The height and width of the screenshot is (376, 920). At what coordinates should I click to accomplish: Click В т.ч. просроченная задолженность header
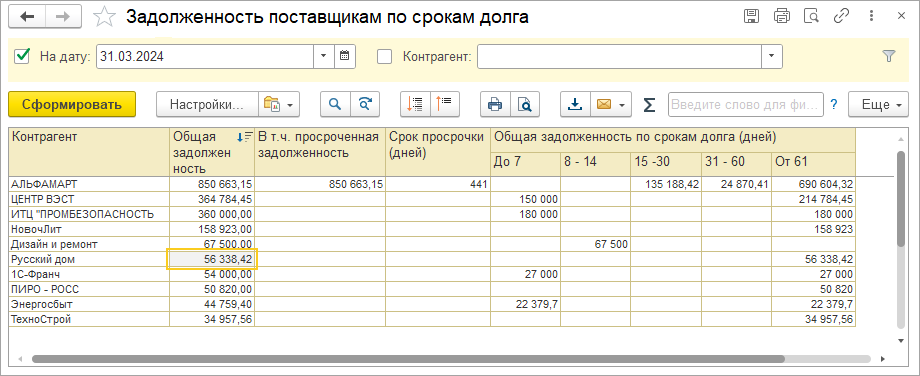320,152
